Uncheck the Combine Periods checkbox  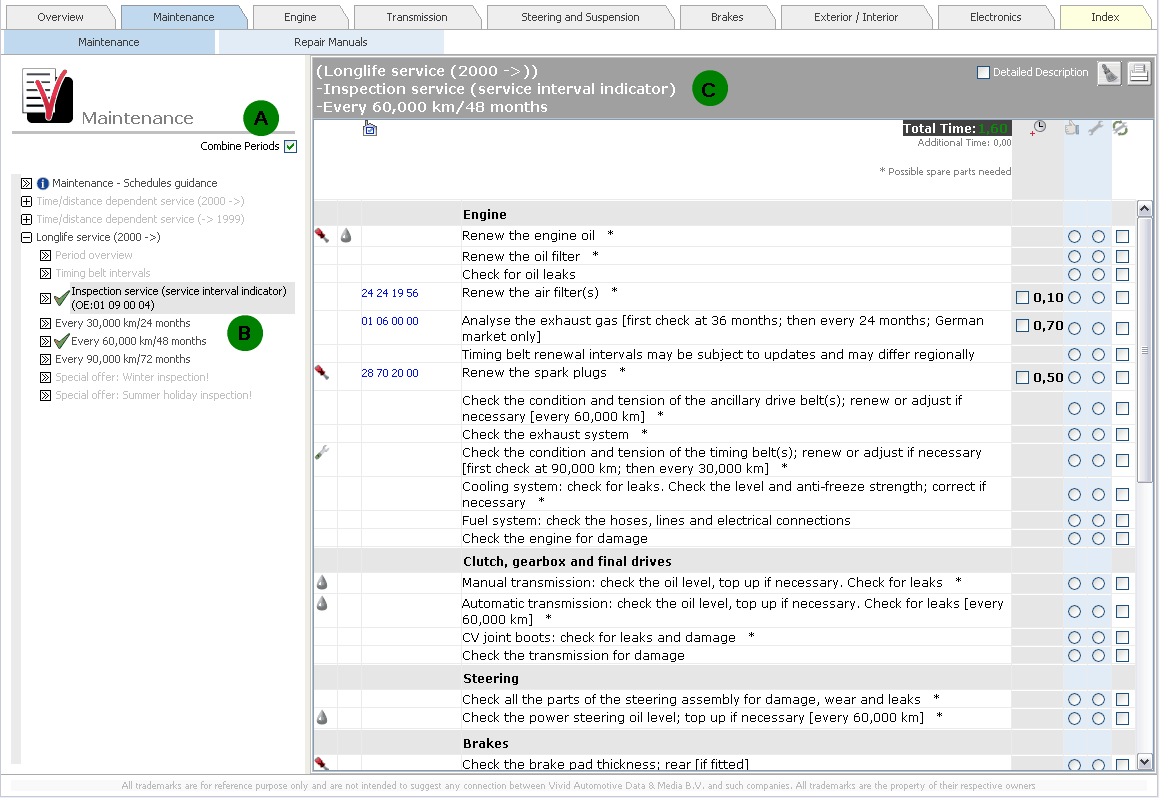pos(291,146)
